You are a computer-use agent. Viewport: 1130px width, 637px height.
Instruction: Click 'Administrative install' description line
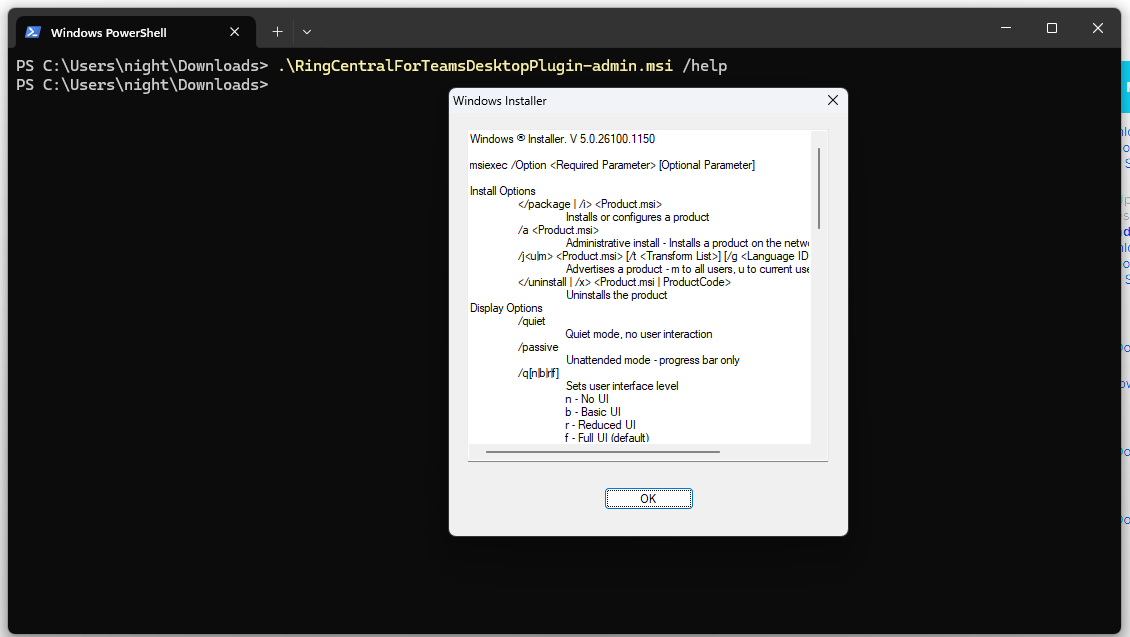point(687,244)
